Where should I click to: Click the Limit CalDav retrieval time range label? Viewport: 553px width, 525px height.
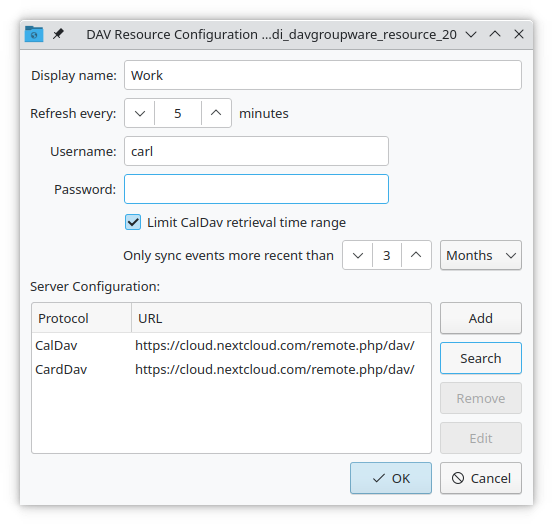(x=247, y=222)
